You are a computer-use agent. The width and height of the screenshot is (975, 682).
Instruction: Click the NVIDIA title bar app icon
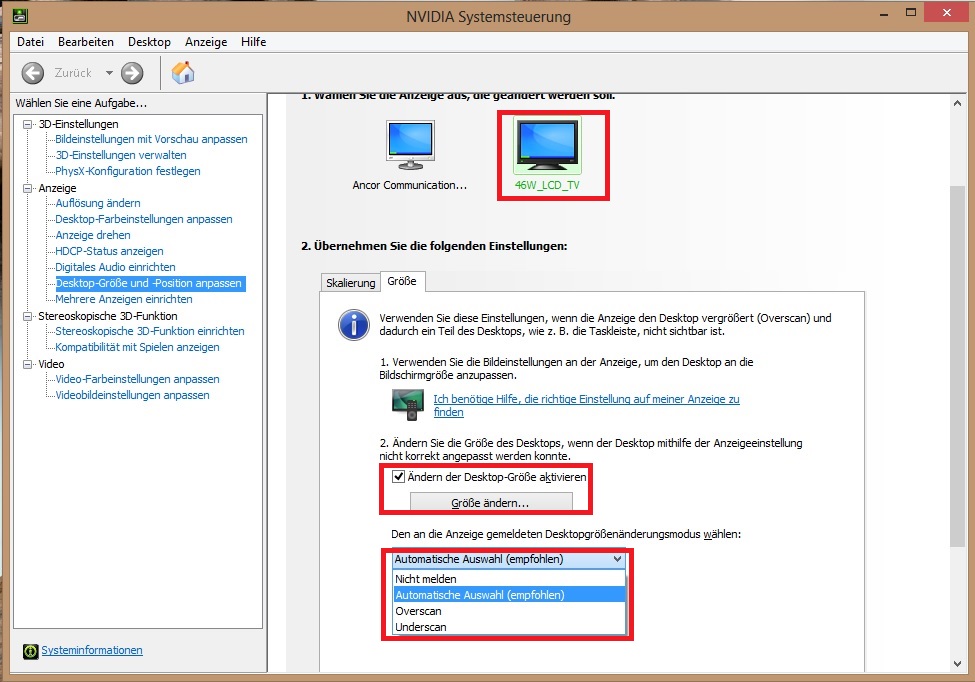pos(20,16)
